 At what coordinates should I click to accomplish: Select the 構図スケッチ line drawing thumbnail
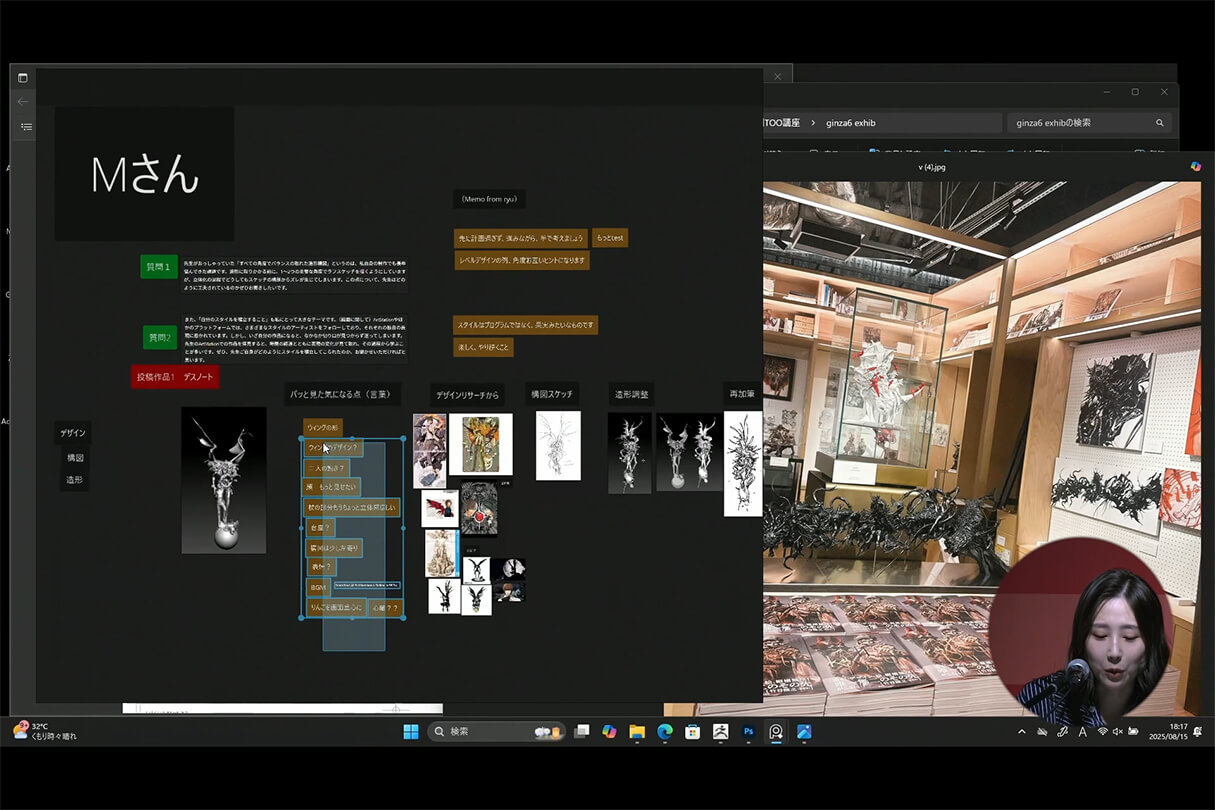pyautogui.click(x=558, y=446)
